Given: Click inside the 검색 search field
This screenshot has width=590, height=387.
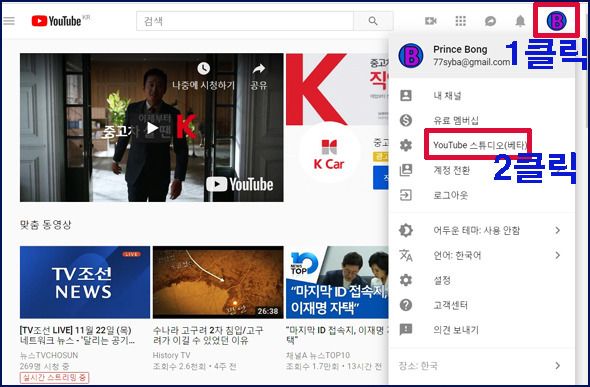Looking at the screenshot, I should 245,21.
